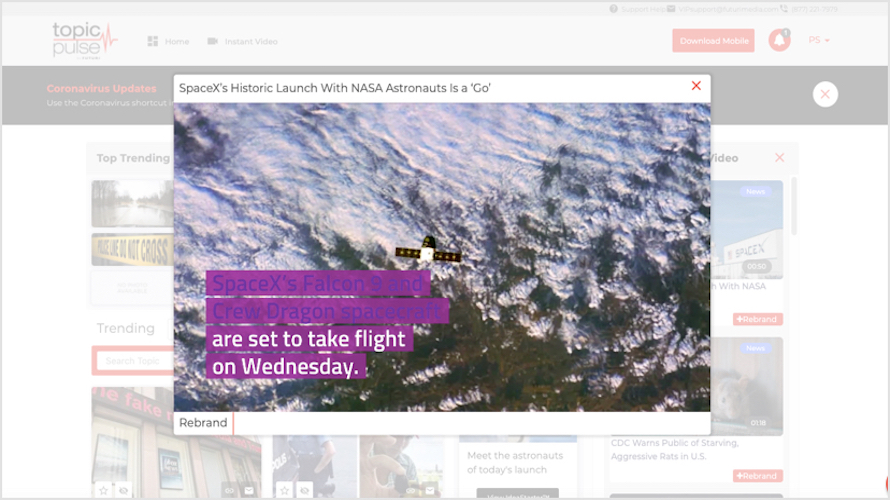Click the Trending section heading
The image size is (890, 500).
coord(125,328)
